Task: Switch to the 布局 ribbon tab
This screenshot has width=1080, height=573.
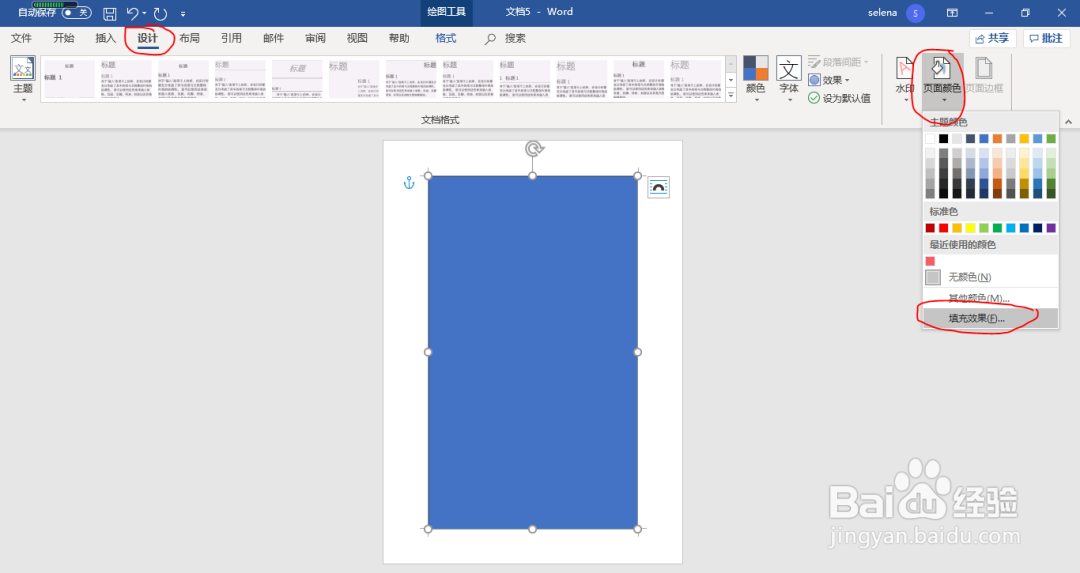Action: point(189,39)
